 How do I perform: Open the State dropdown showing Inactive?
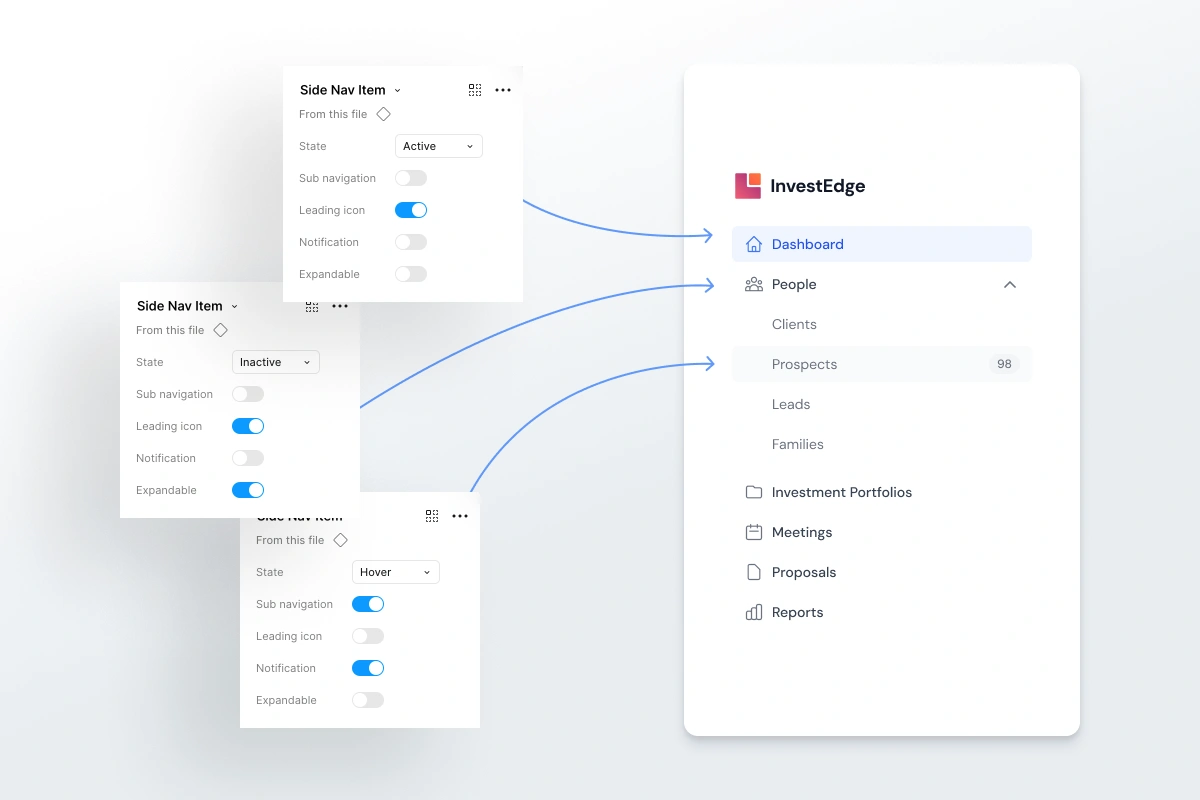(276, 362)
